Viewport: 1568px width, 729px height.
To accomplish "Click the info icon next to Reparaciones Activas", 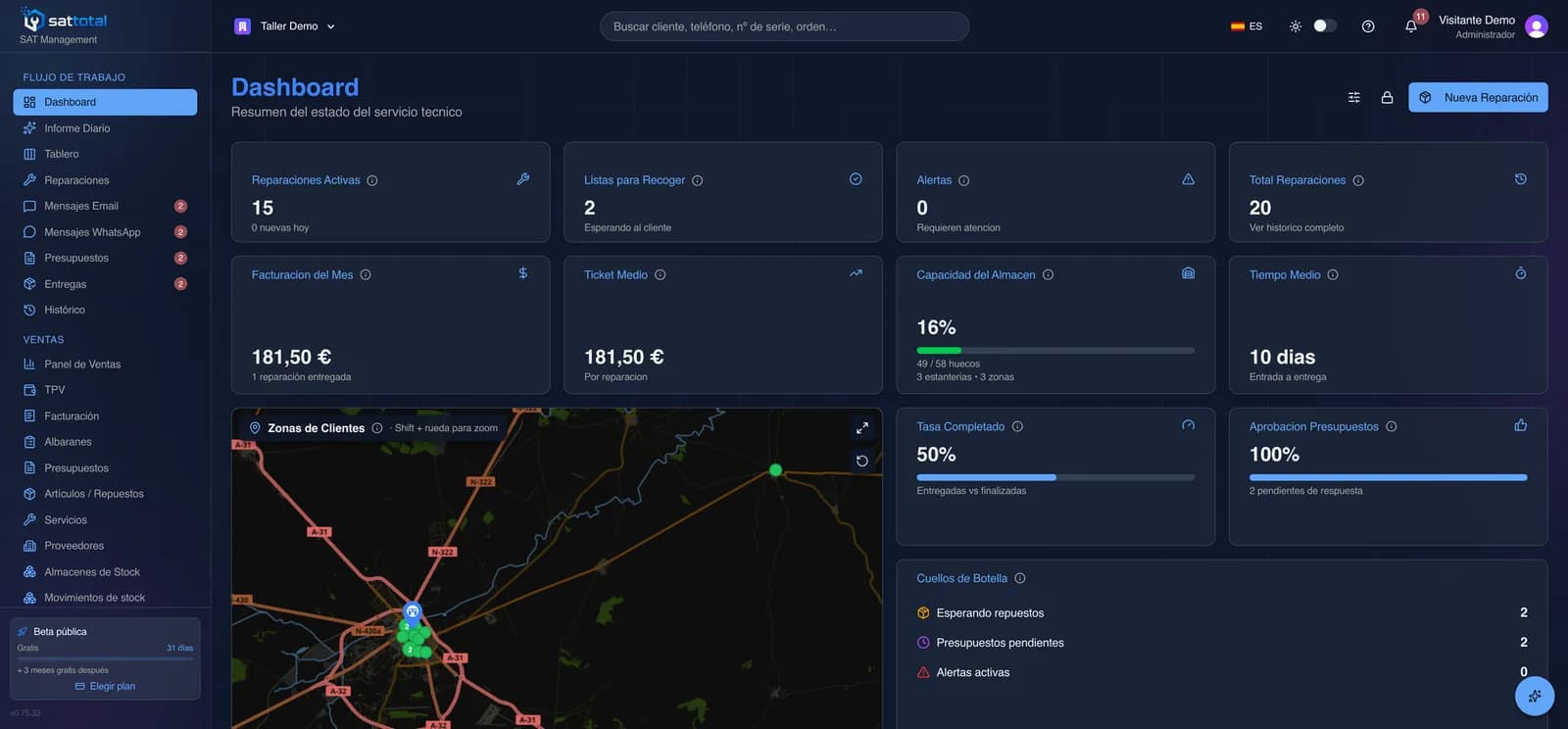I will tap(372, 180).
